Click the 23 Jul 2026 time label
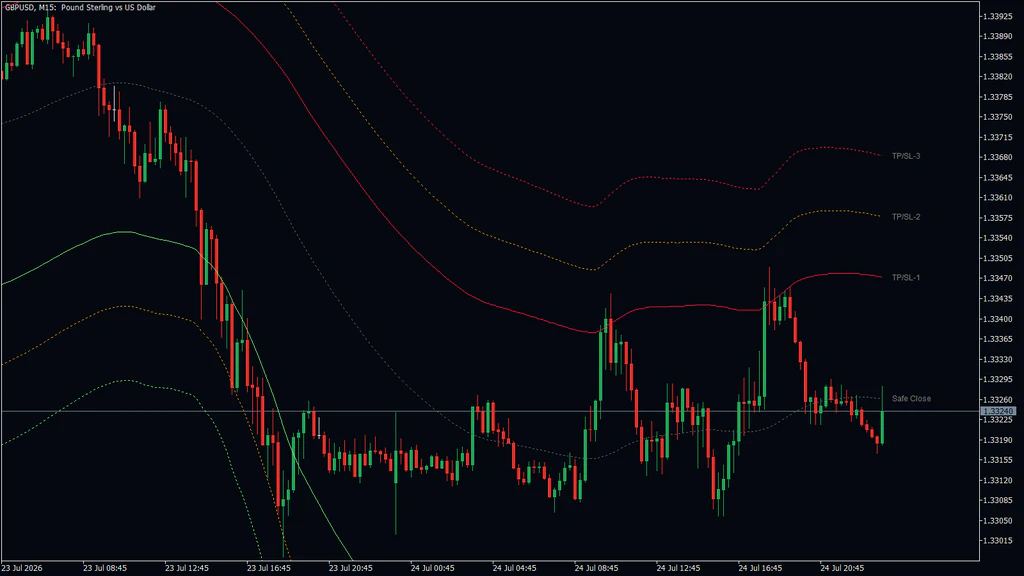The image size is (1024, 576). point(22,568)
